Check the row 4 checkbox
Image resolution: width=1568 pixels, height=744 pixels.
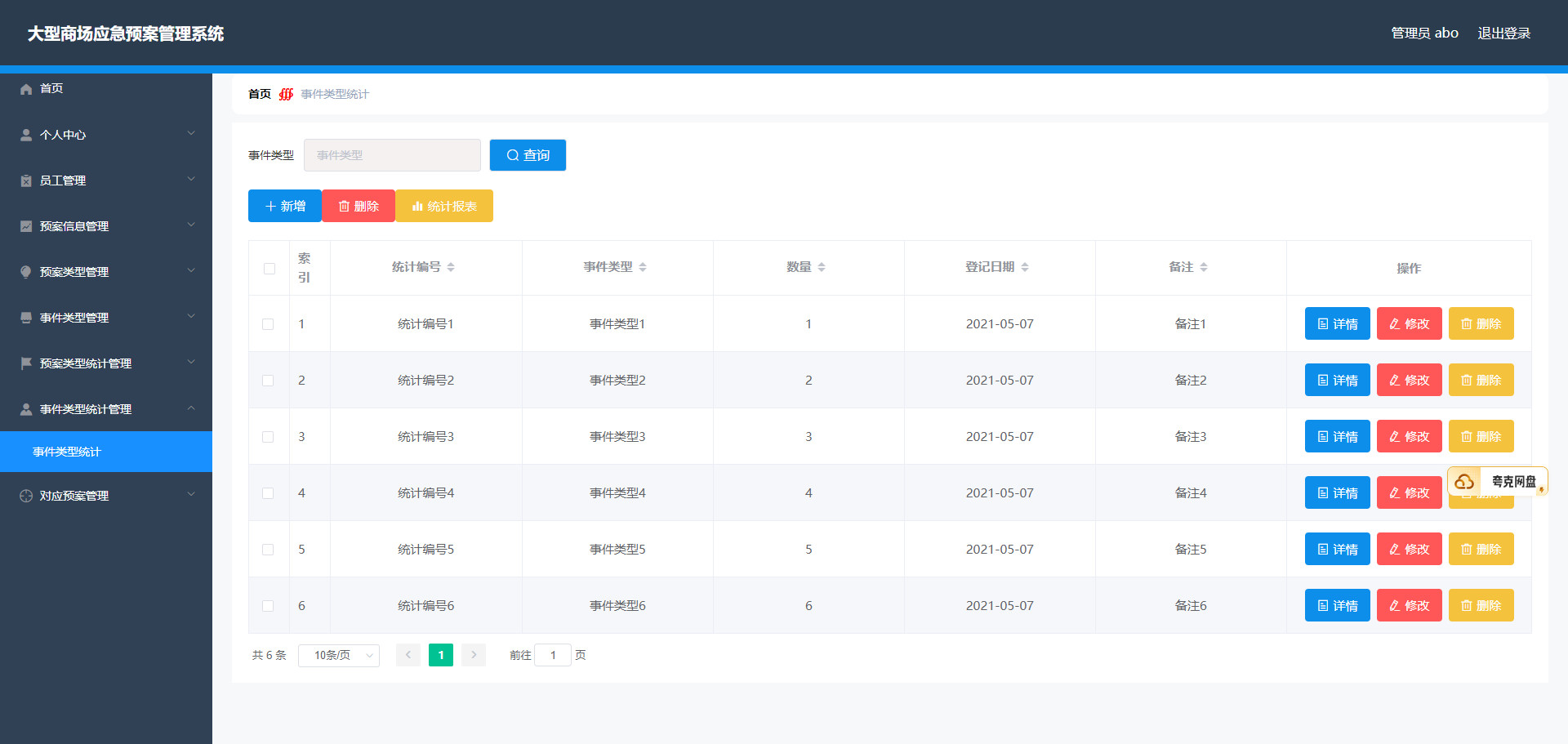coord(268,493)
